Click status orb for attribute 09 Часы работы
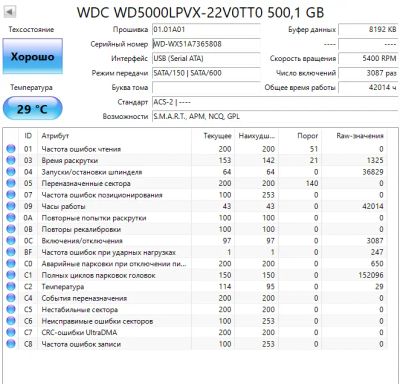The height and width of the screenshot is (384, 400). 11,206
